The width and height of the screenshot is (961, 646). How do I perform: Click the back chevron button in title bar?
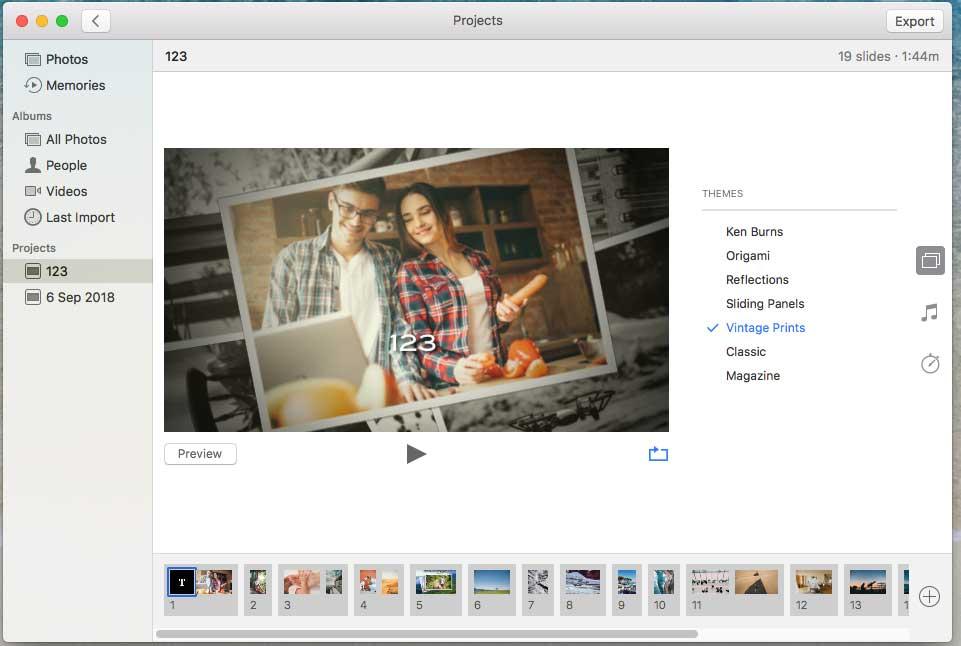(96, 21)
